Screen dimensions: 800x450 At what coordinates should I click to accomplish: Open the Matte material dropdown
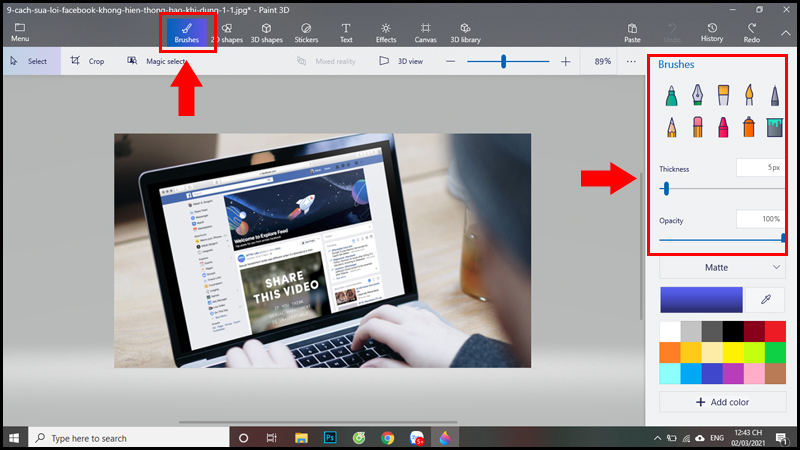(722, 267)
